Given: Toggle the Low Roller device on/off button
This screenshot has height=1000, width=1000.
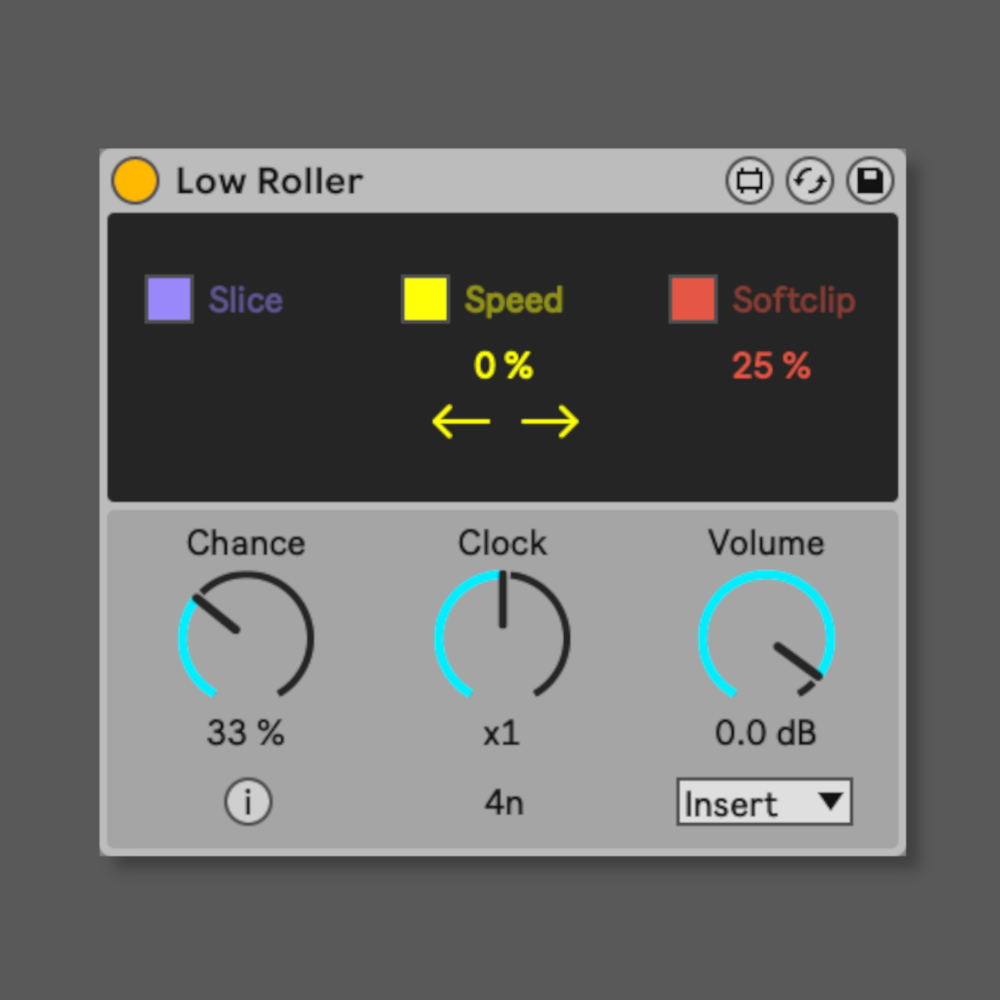Looking at the screenshot, I should [x=135, y=180].
